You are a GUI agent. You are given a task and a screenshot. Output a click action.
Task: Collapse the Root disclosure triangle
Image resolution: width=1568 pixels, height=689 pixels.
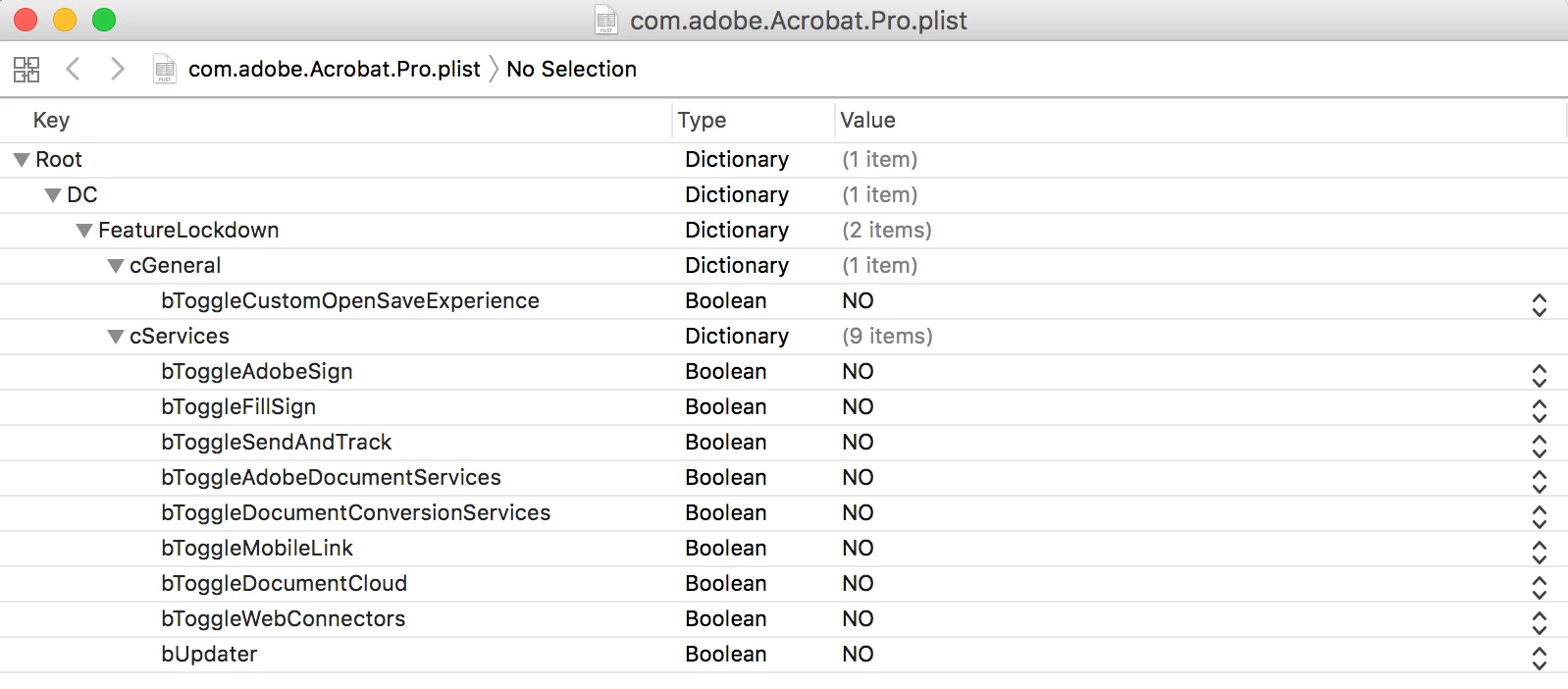22,160
